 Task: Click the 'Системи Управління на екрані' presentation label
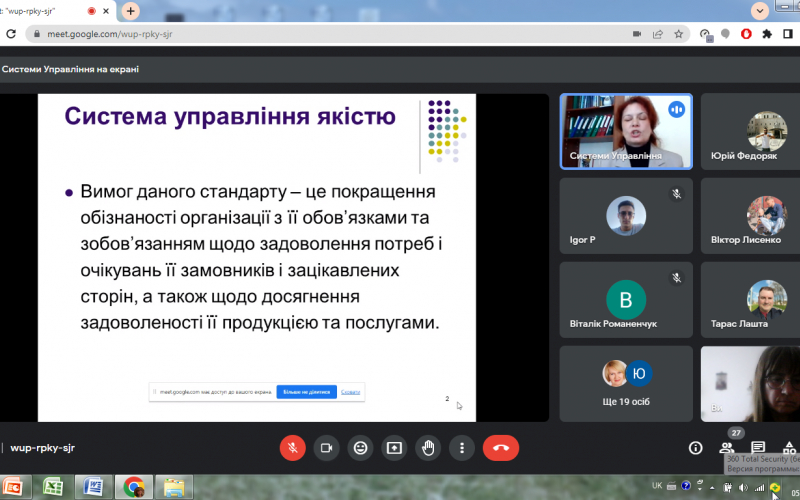(x=70, y=69)
